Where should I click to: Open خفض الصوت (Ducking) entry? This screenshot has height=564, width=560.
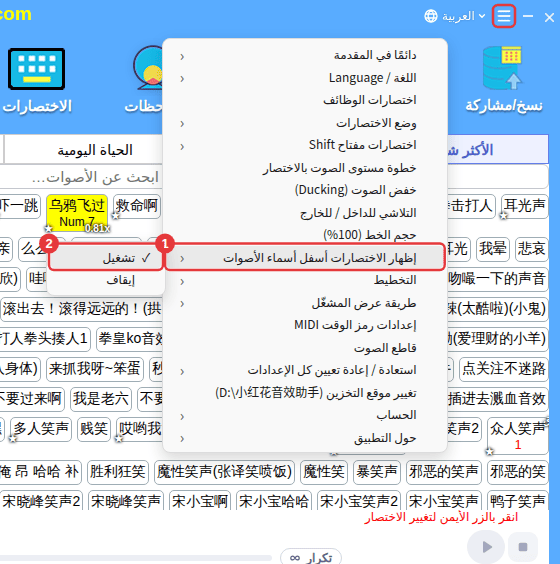(x=305, y=190)
